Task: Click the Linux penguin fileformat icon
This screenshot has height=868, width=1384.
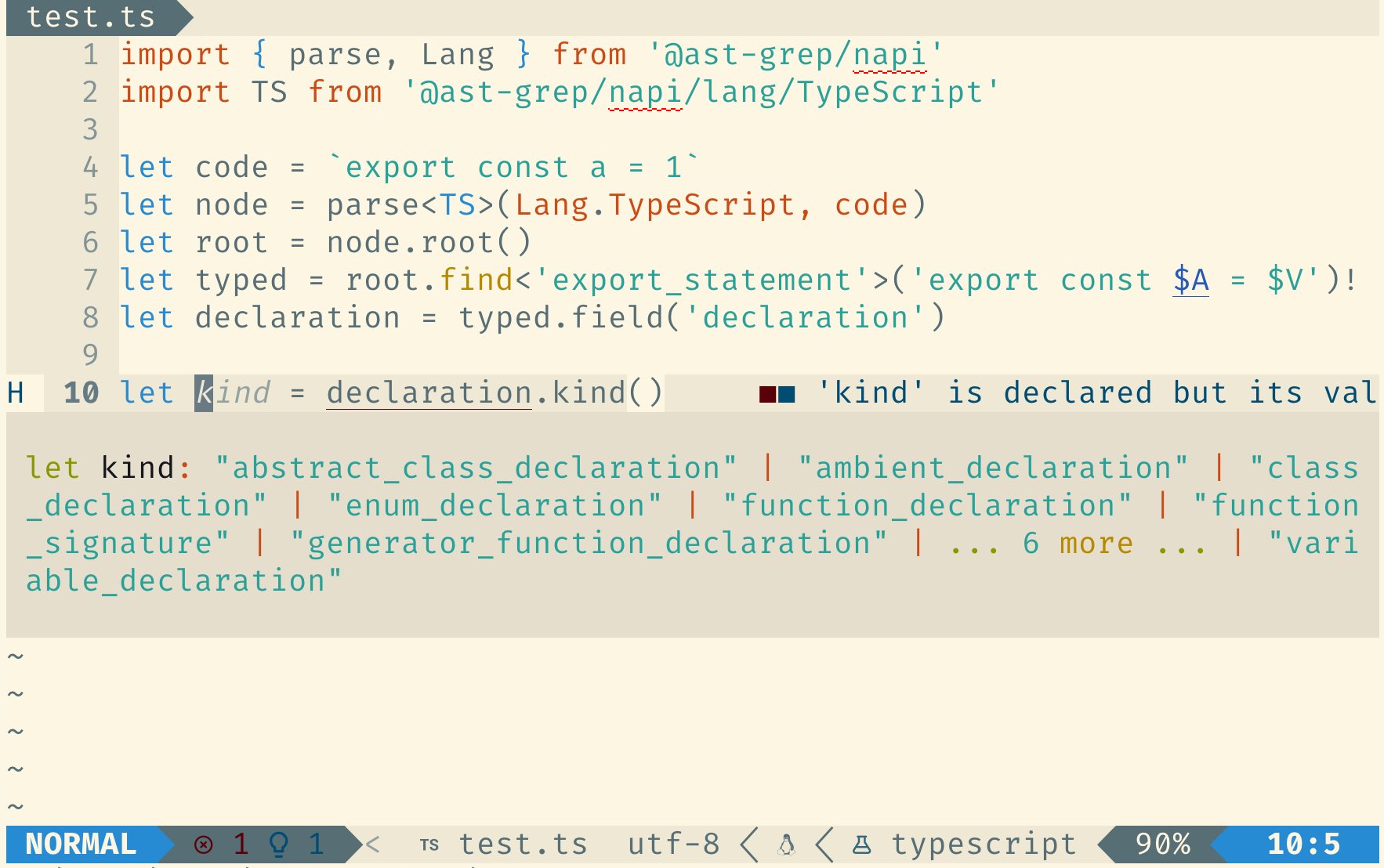Action: (787, 844)
